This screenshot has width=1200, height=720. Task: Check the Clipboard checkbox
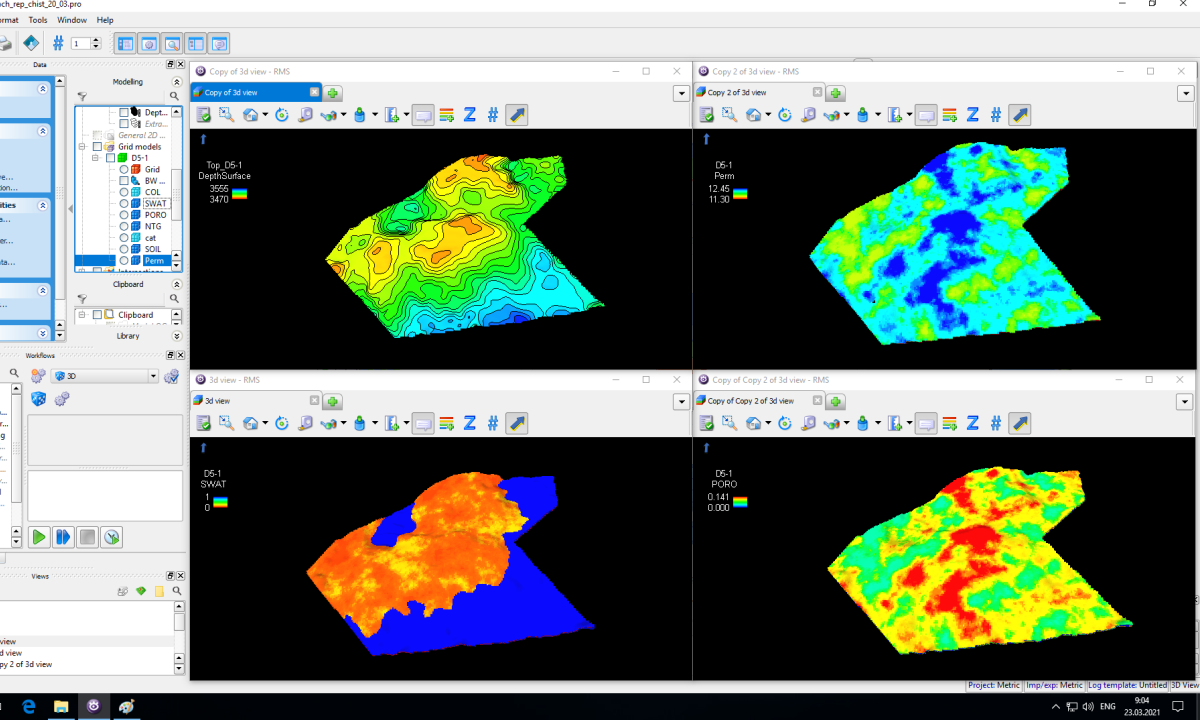click(97, 315)
